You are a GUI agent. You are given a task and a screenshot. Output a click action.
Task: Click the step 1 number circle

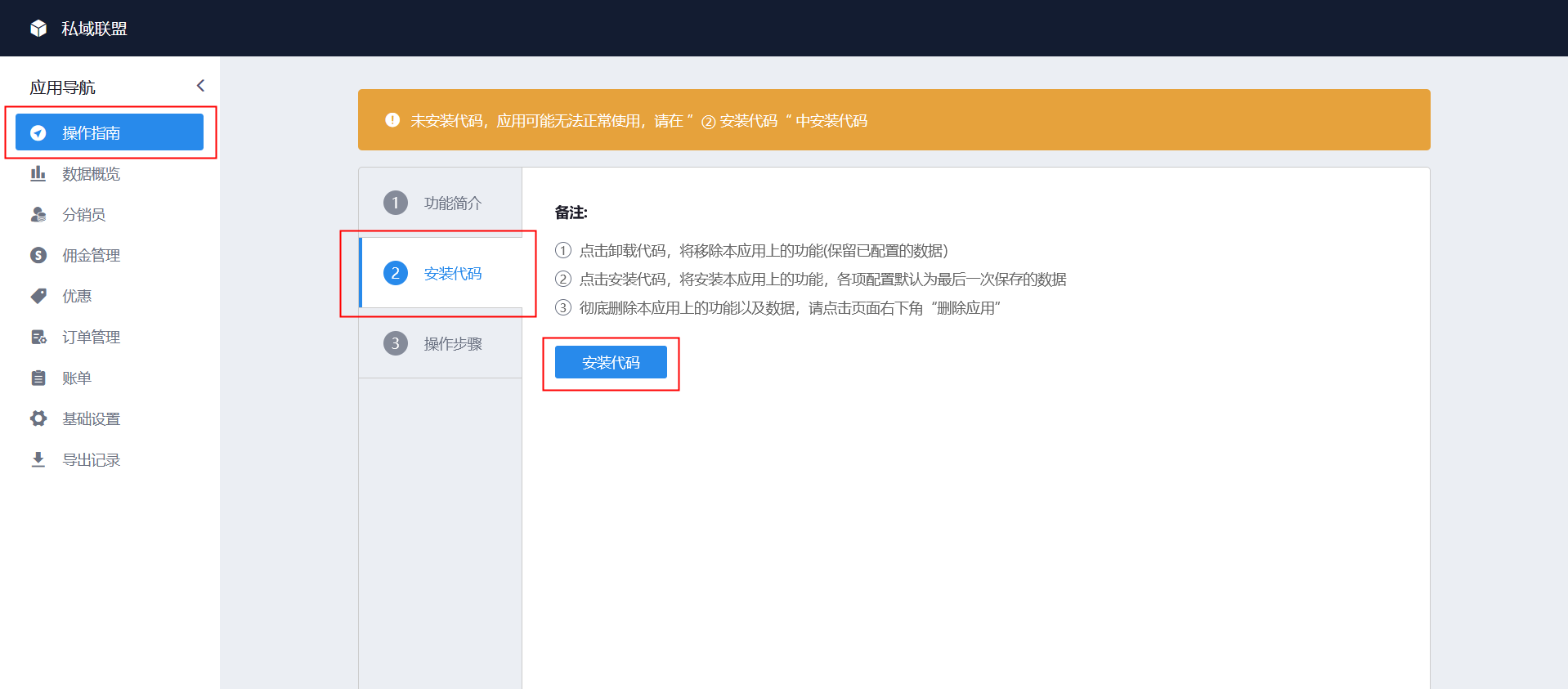[x=396, y=203]
